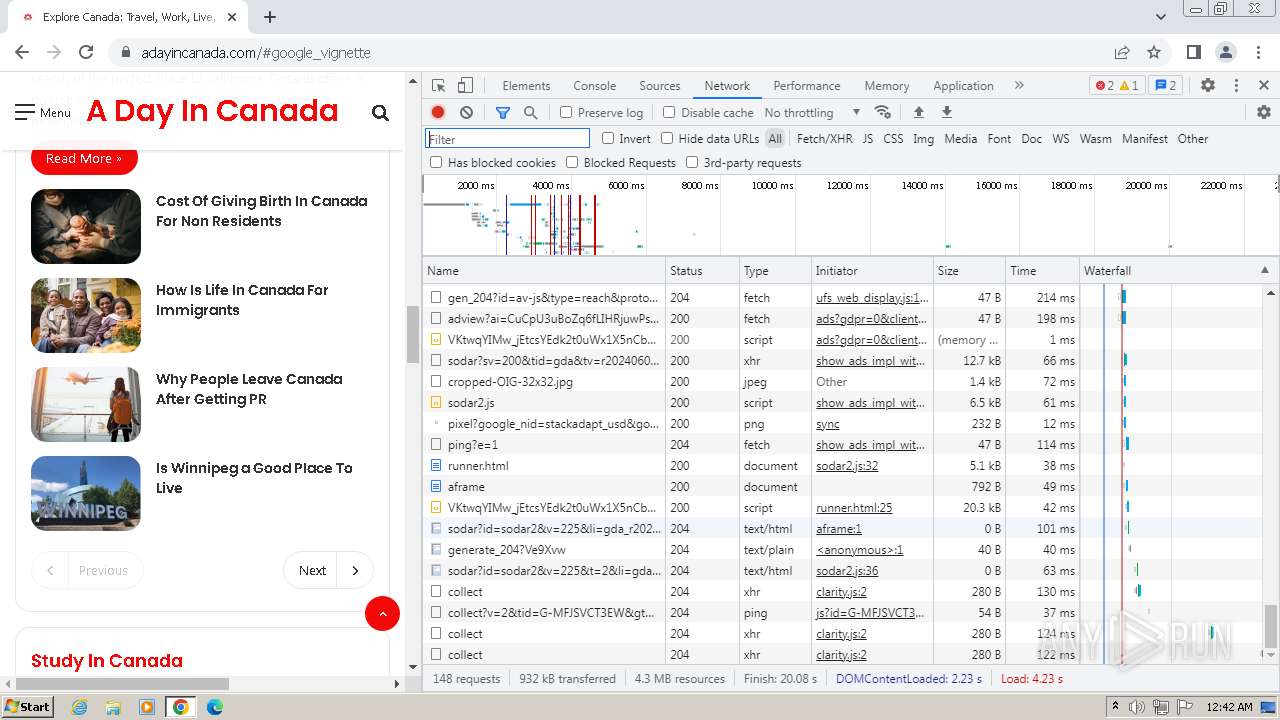Switch to the Application tab
Image resolution: width=1280 pixels, height=720 pixels.
coord(963,86)
